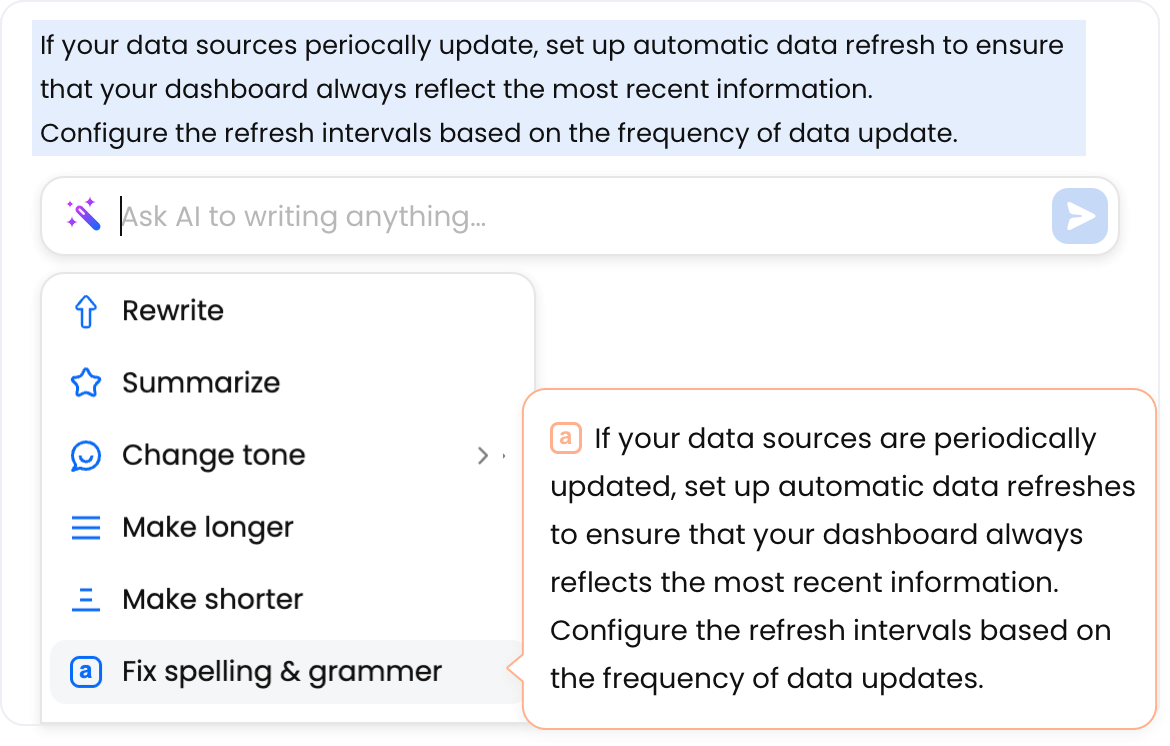Click the Summarize star icon

[87, 382]
